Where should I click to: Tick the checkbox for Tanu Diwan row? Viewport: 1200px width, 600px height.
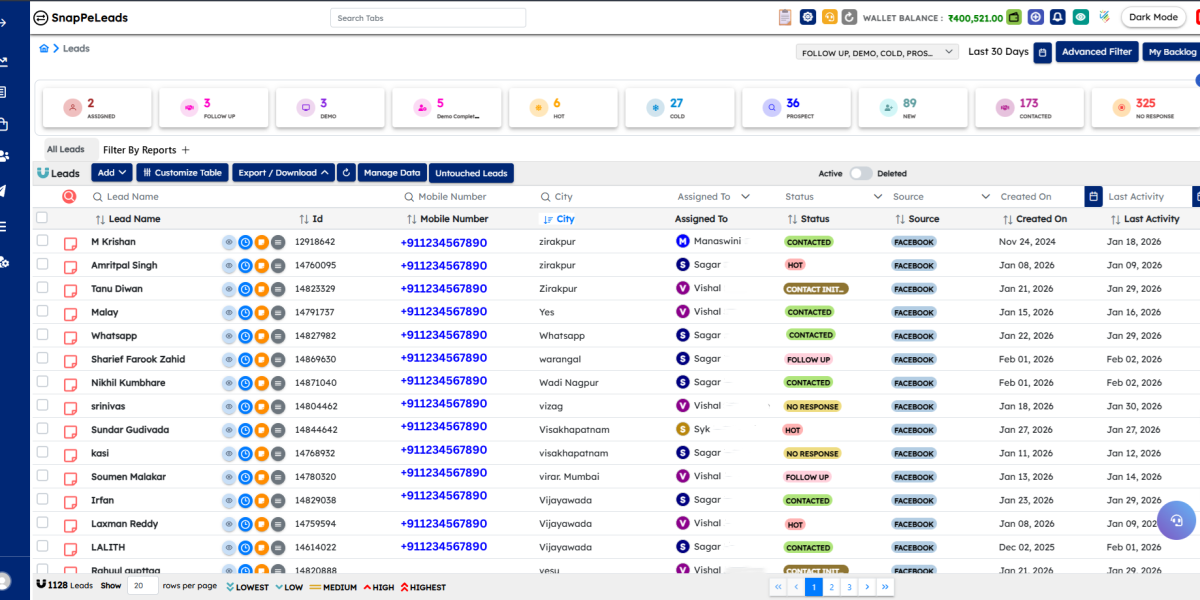pyautogui.click(x=42, y=288)
